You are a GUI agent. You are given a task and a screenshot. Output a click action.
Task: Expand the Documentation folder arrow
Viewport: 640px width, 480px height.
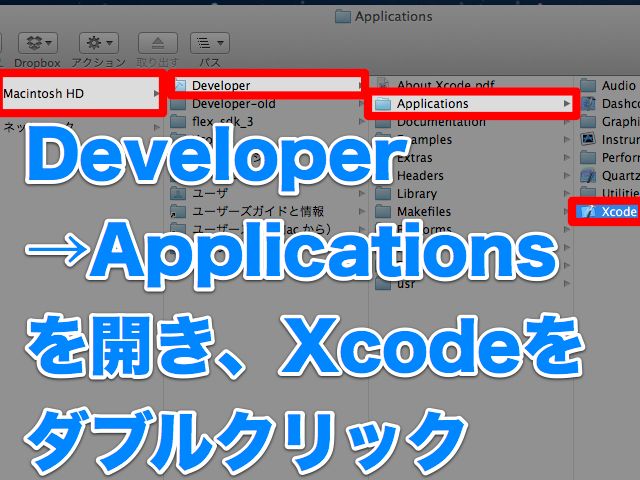567,122
